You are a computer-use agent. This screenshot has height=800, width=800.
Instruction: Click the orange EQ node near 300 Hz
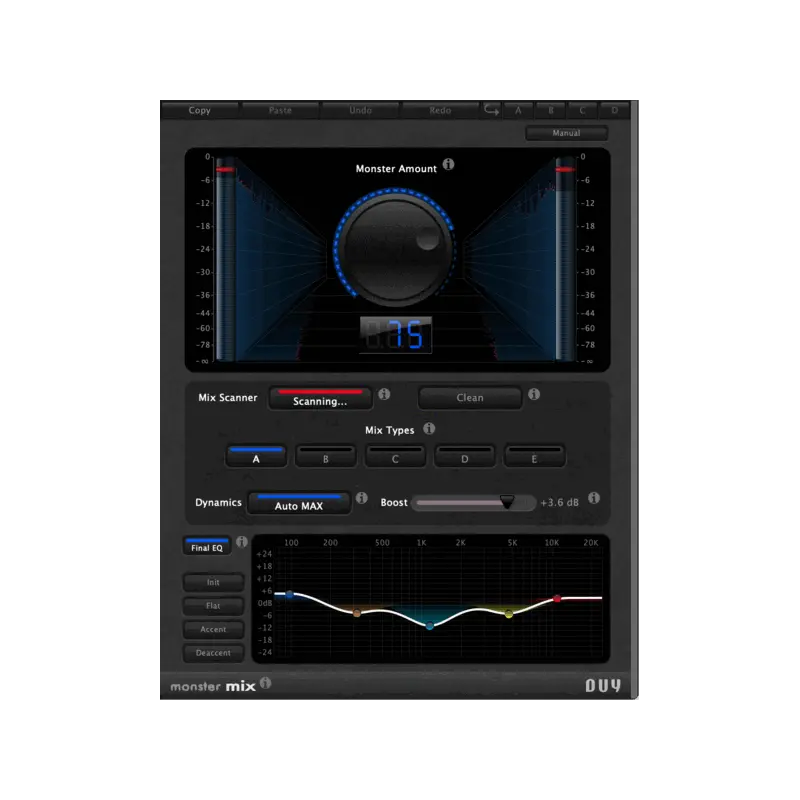[357, 613]
